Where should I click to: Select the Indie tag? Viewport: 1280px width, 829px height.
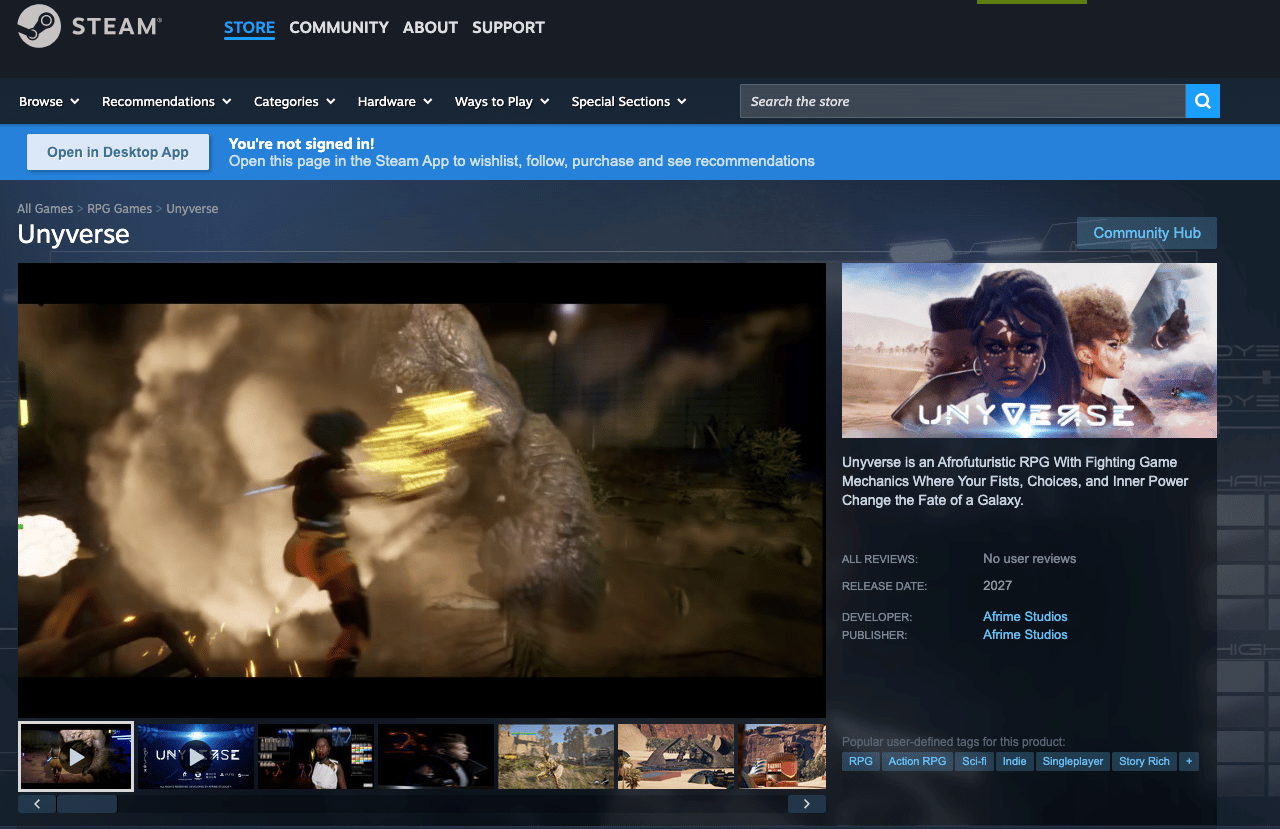(x=1015, y=761)
